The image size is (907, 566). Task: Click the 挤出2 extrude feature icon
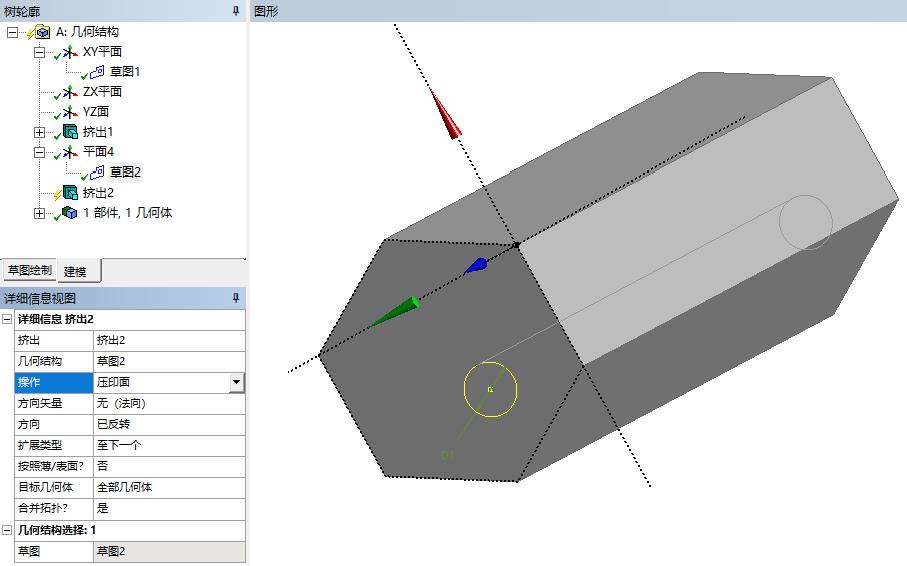click(x=70, y=192)
